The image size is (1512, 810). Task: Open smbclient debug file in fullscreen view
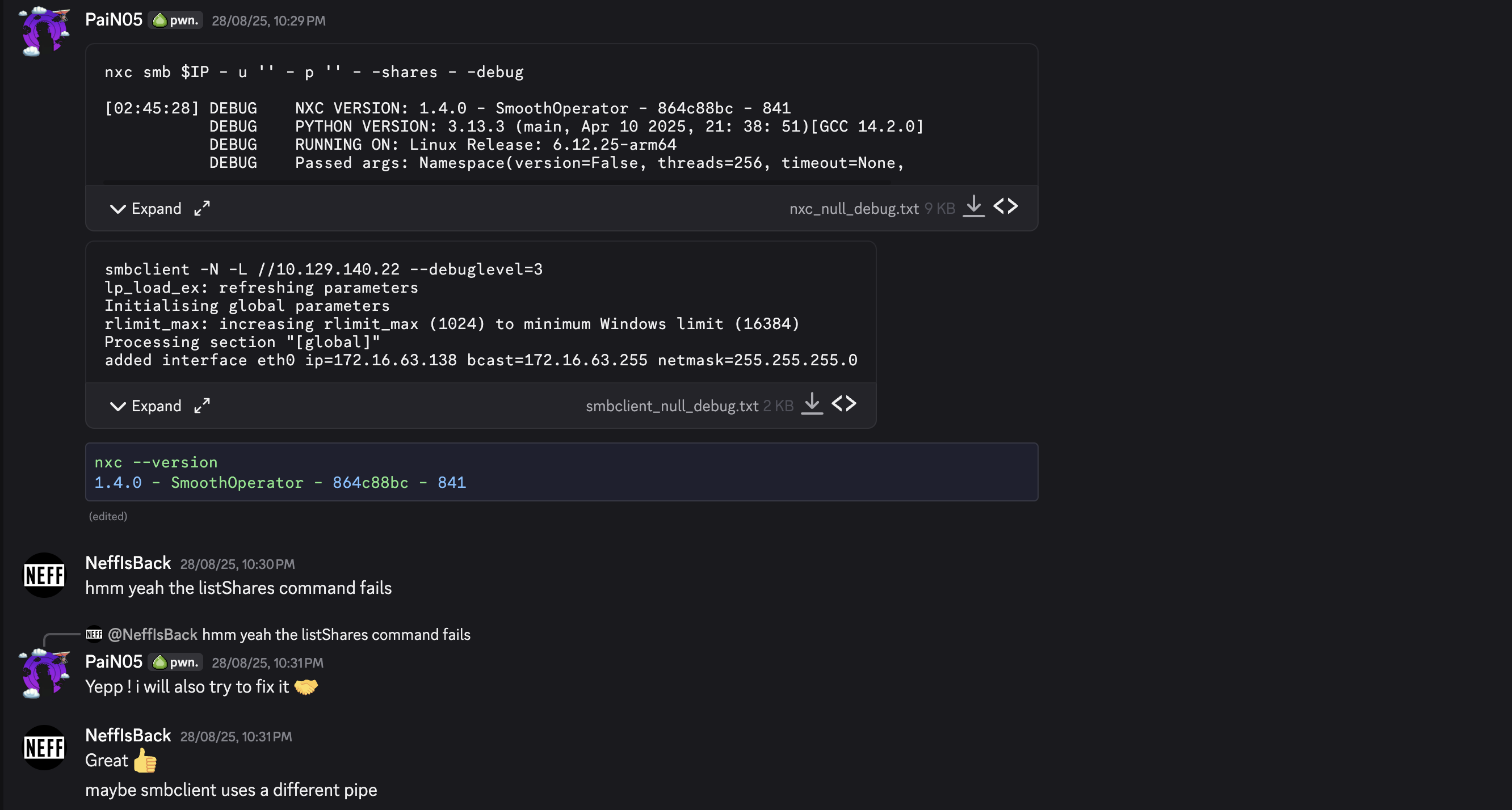point(202,406)
